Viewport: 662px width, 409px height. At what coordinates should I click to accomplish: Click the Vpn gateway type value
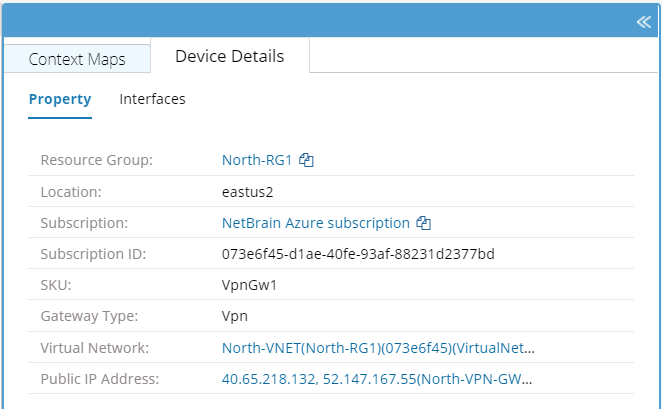coord(235,317)
